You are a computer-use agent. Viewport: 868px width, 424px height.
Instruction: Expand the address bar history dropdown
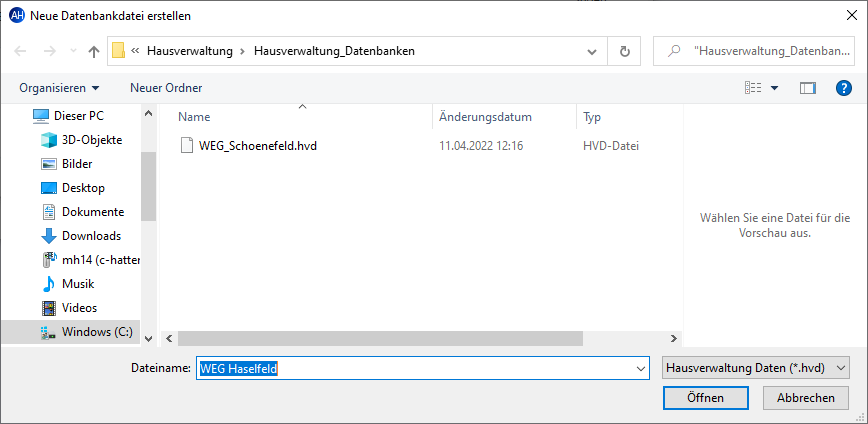click(x=592, y=51)
